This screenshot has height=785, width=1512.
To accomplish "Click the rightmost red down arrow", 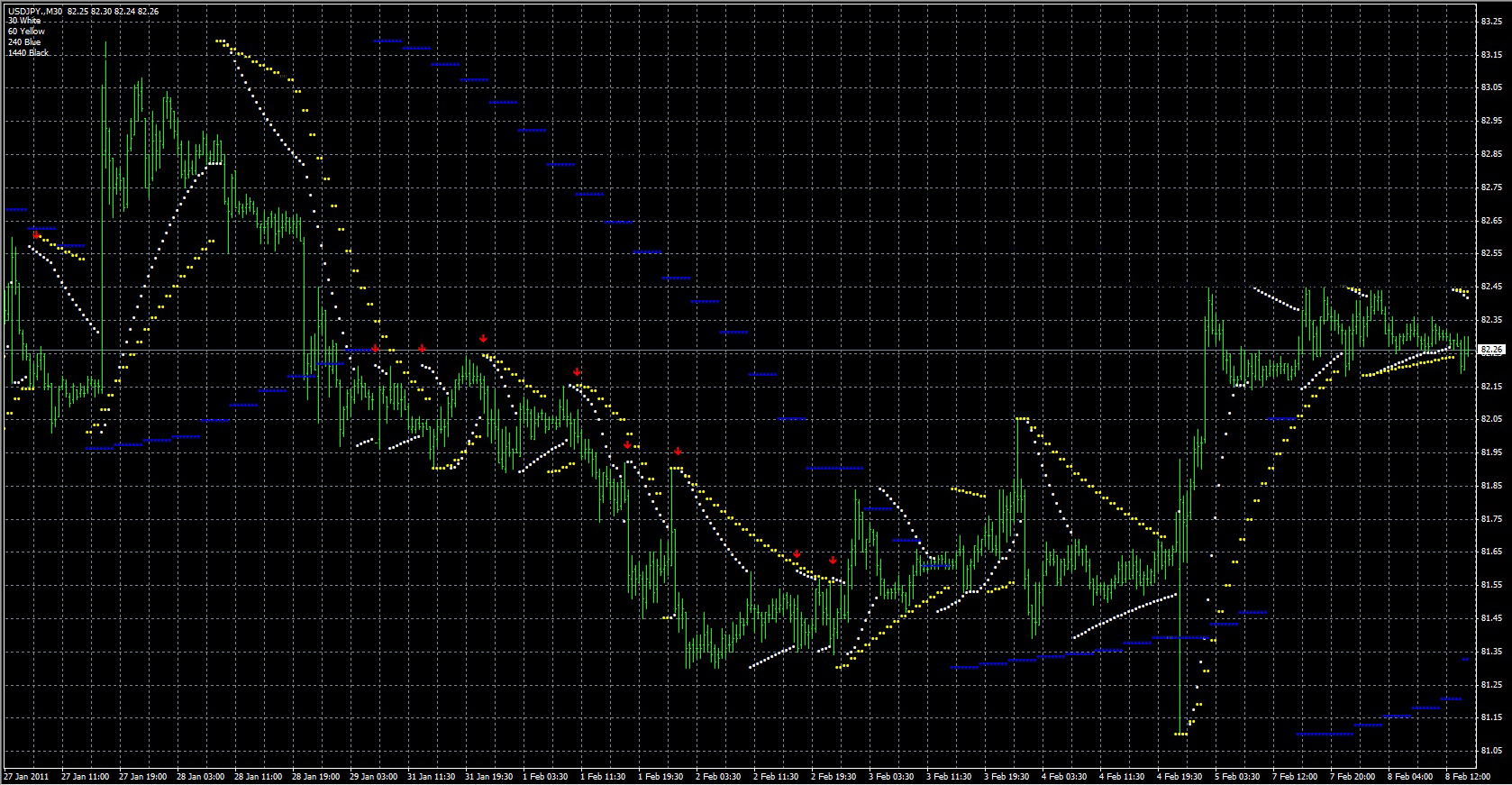I will pyautogui.click(x=833, y=560).
